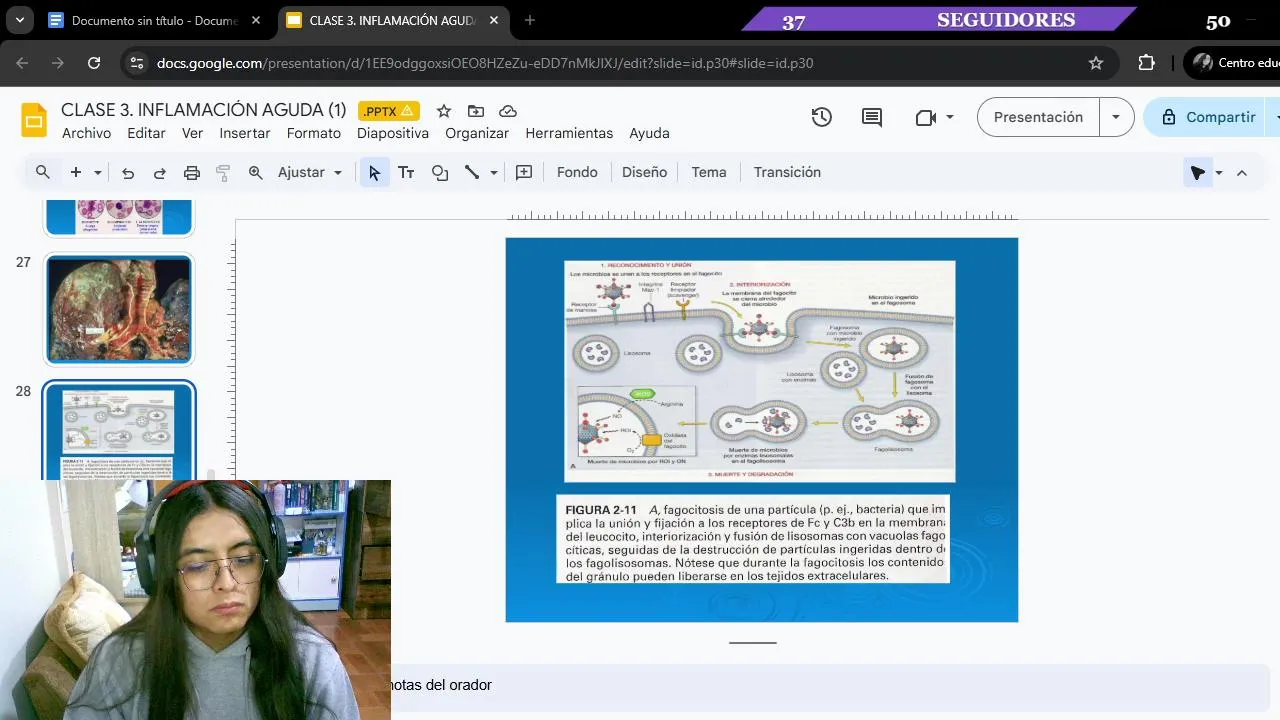Open the browser extensions menu
1280x720 pixels.
pos(1147,63)
